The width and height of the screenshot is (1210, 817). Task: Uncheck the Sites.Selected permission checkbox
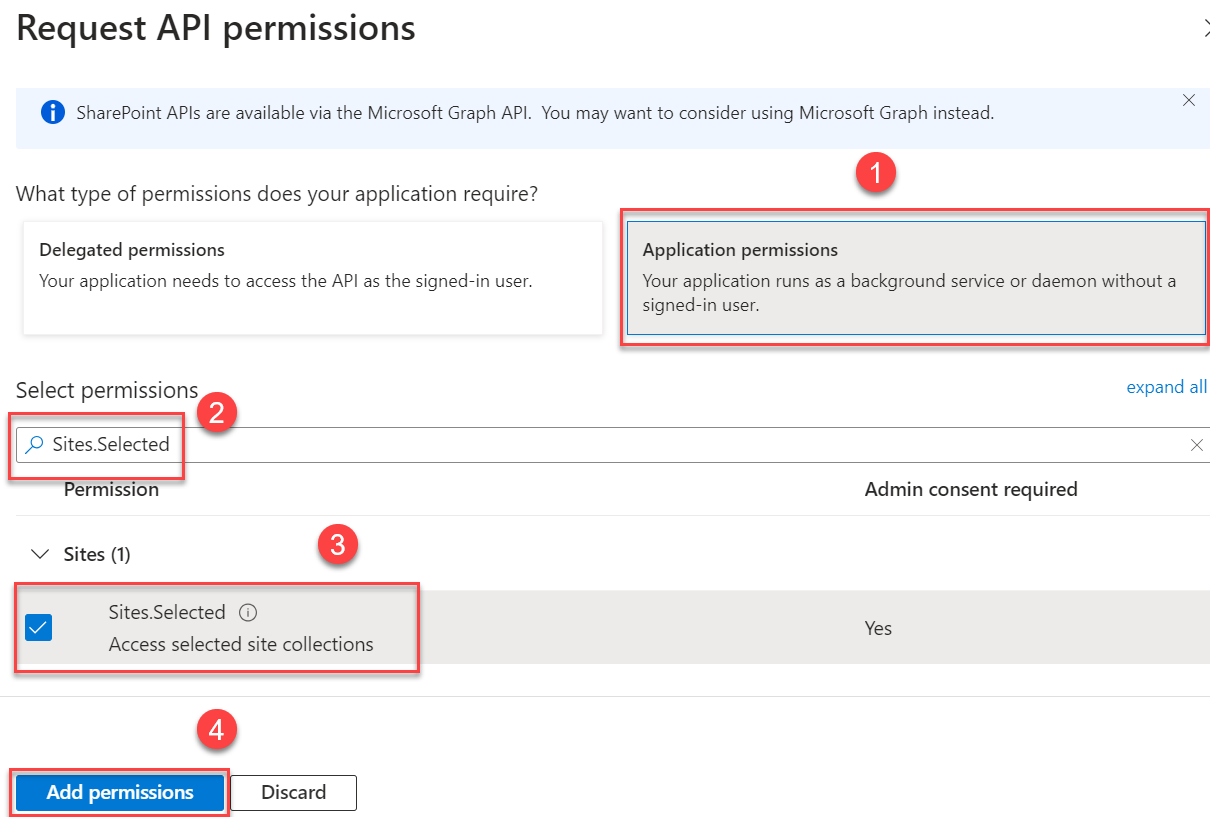pyautogui.click(x=38, y=627)
